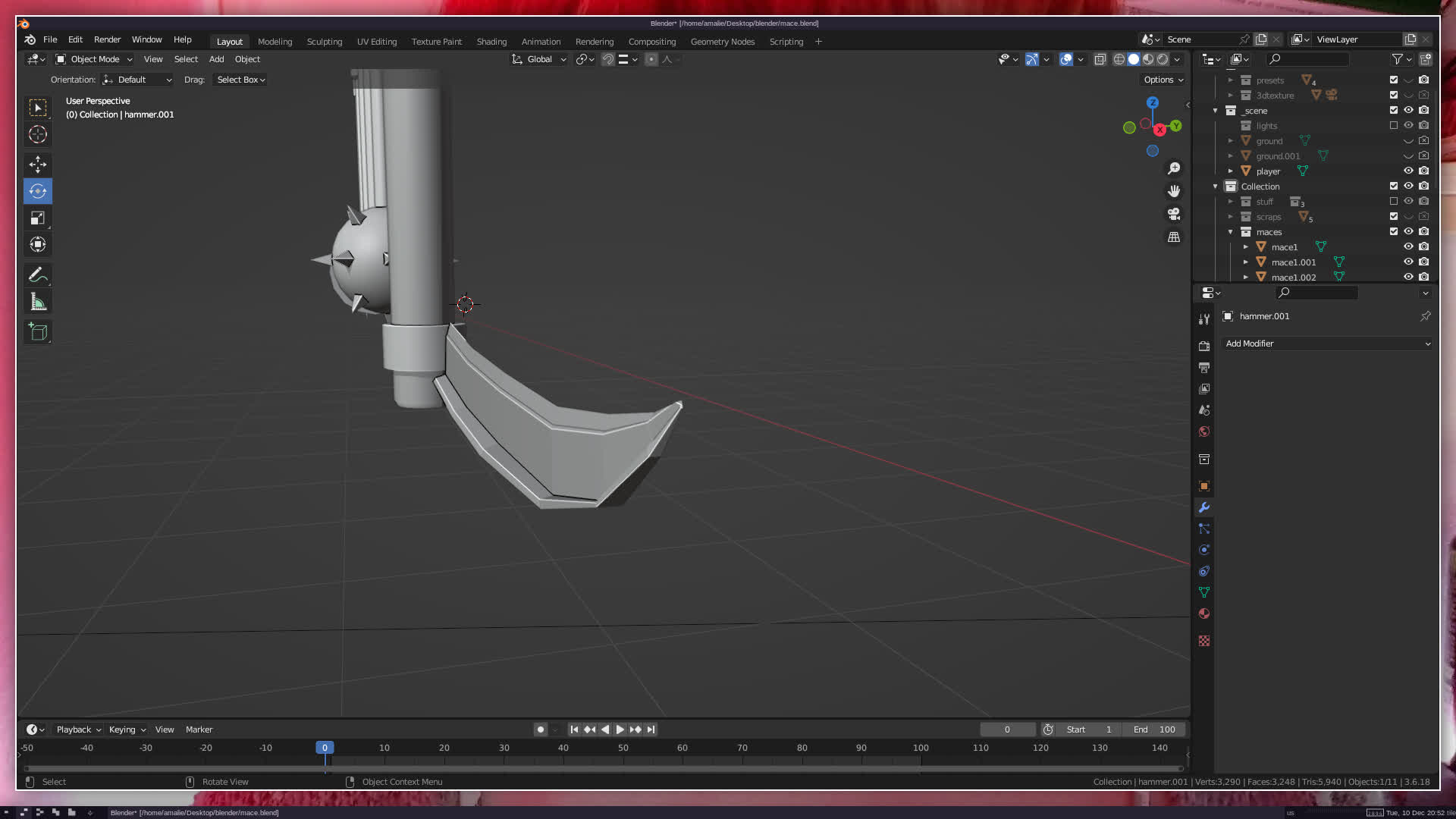Open the Physics properties tab
This screenshot has height=819, width=1456.
1204,550
